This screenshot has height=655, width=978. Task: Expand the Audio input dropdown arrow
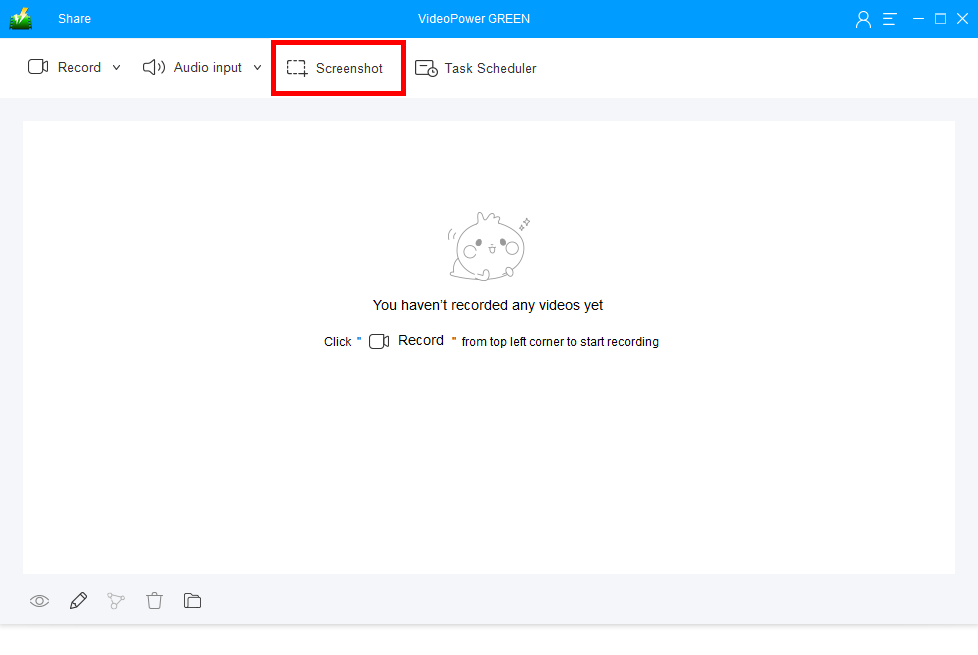tap(257, 67)
